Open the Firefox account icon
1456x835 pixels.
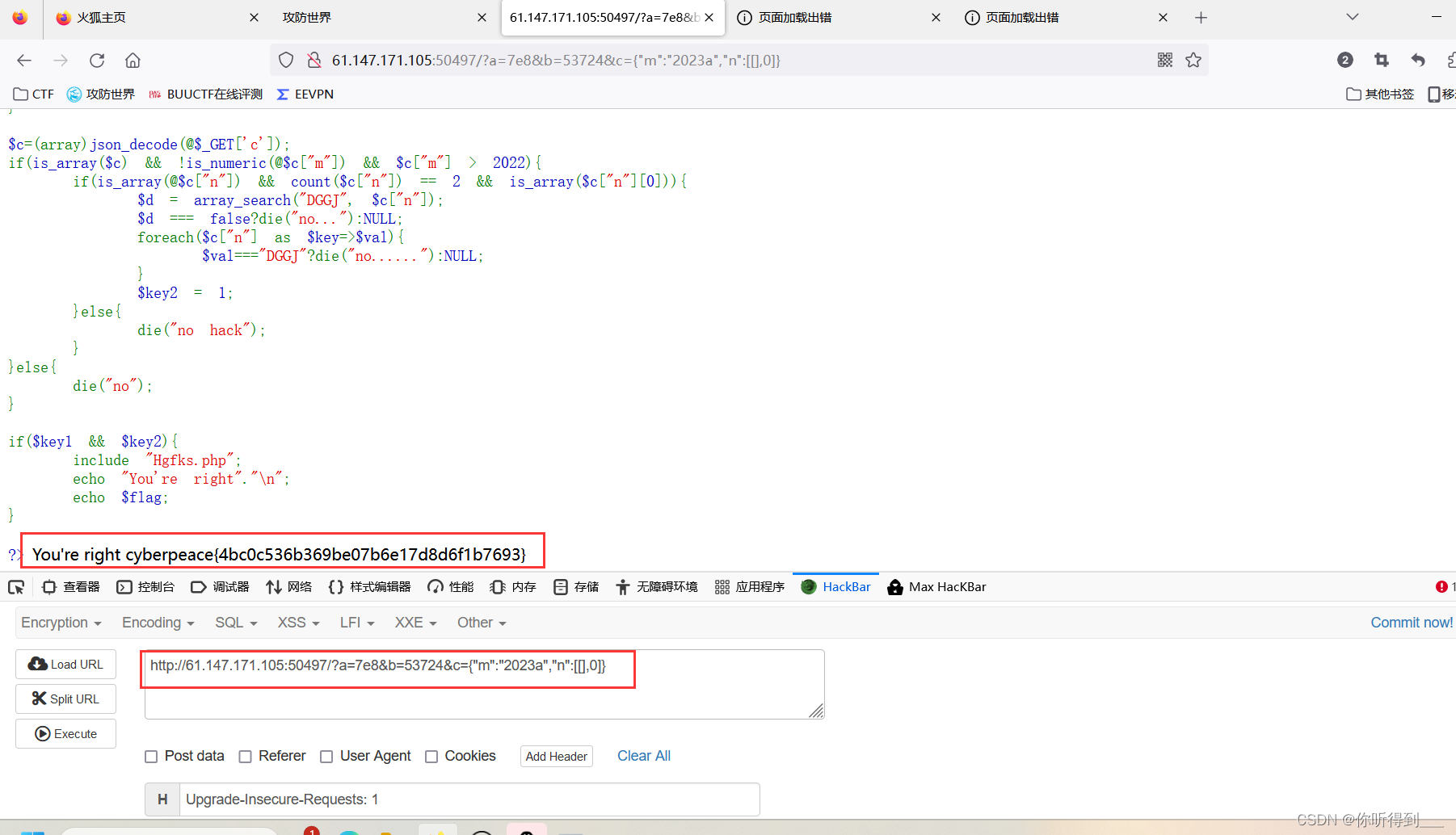tap(1345, 60)
